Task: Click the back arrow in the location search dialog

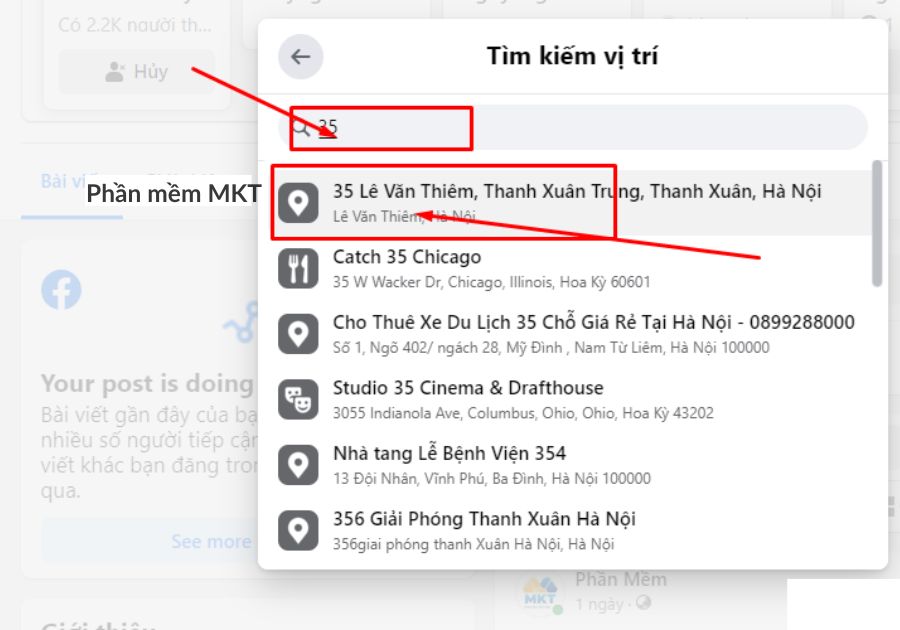Action: click(299, 56)
